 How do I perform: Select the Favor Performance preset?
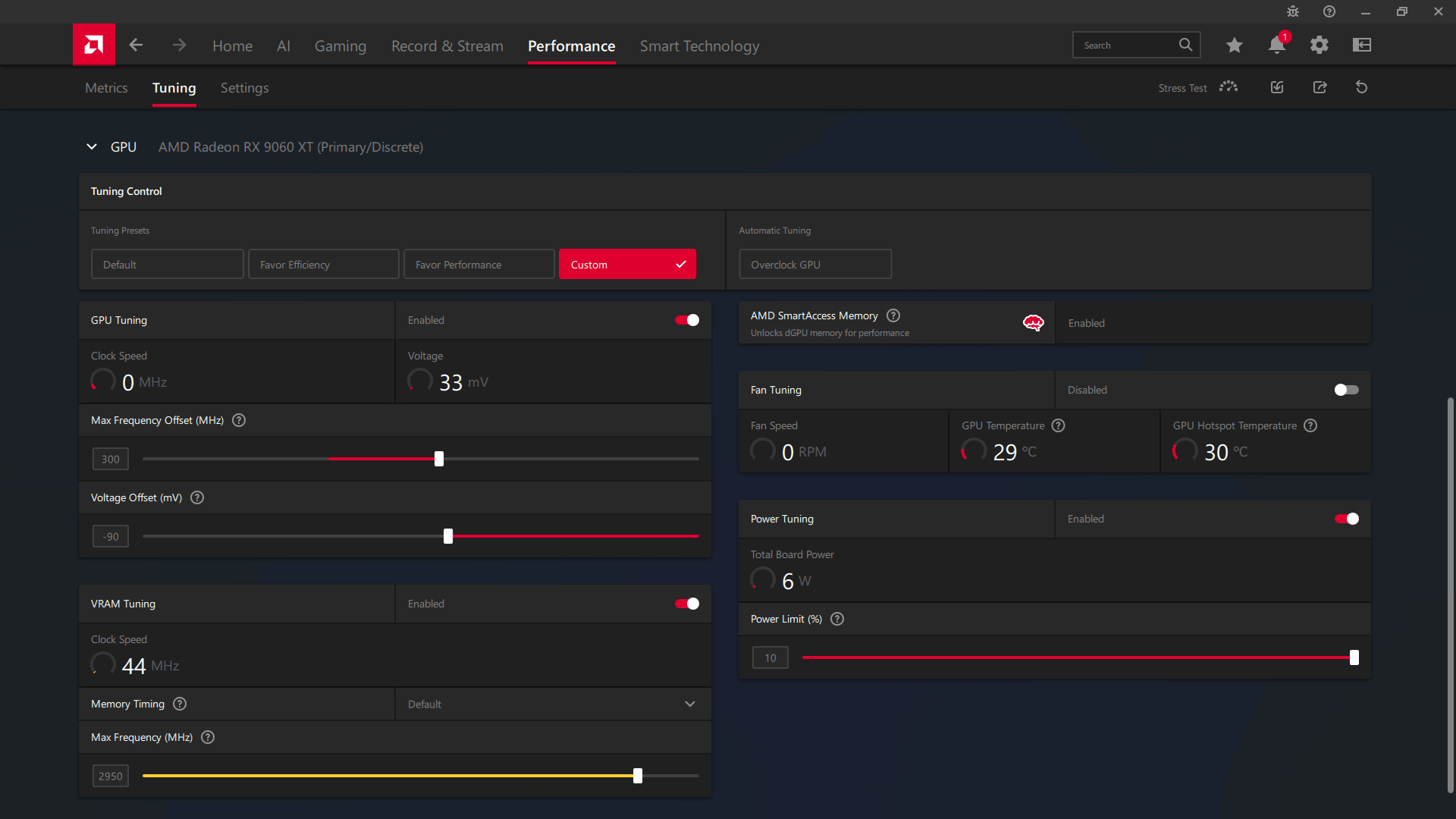(479, 264)
